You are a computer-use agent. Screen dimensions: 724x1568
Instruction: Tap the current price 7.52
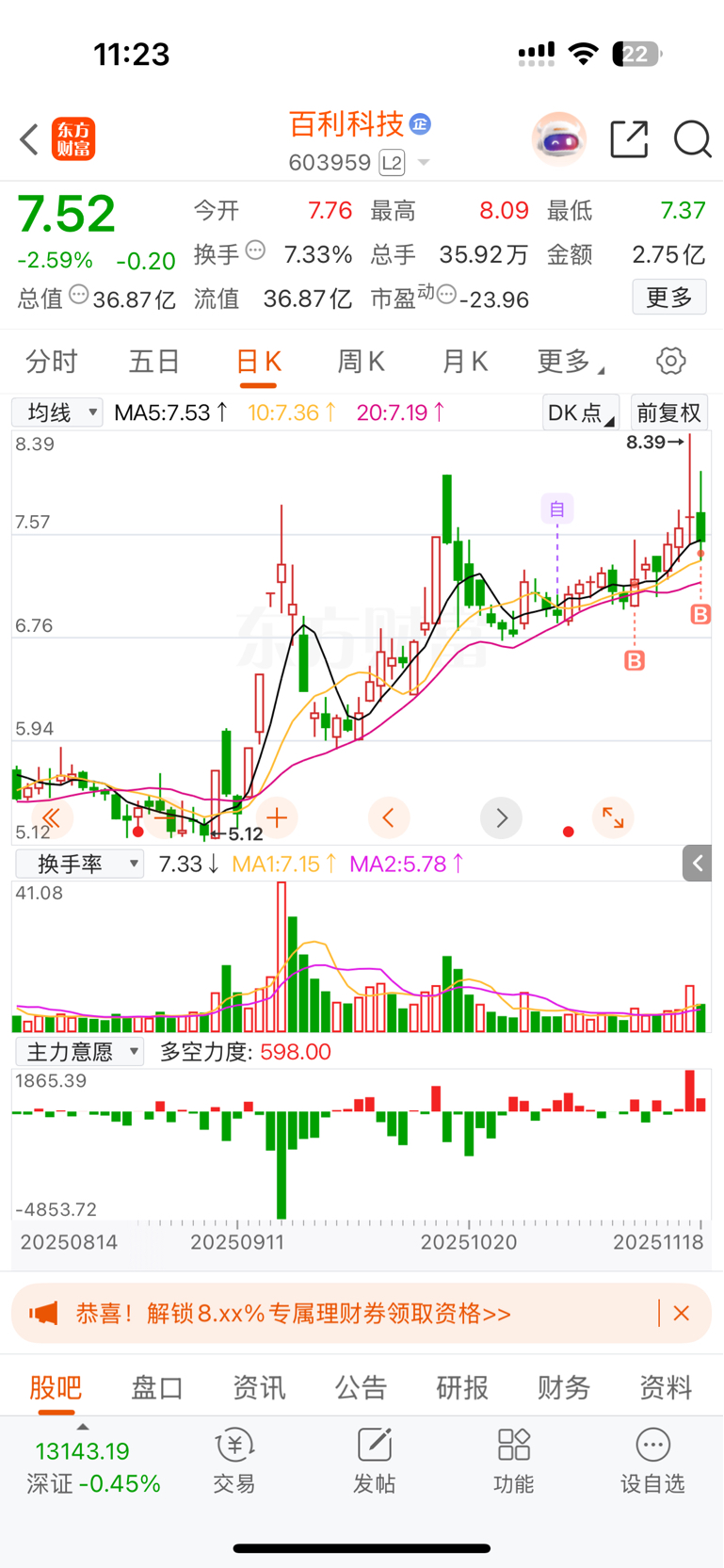tap(67, 215)
